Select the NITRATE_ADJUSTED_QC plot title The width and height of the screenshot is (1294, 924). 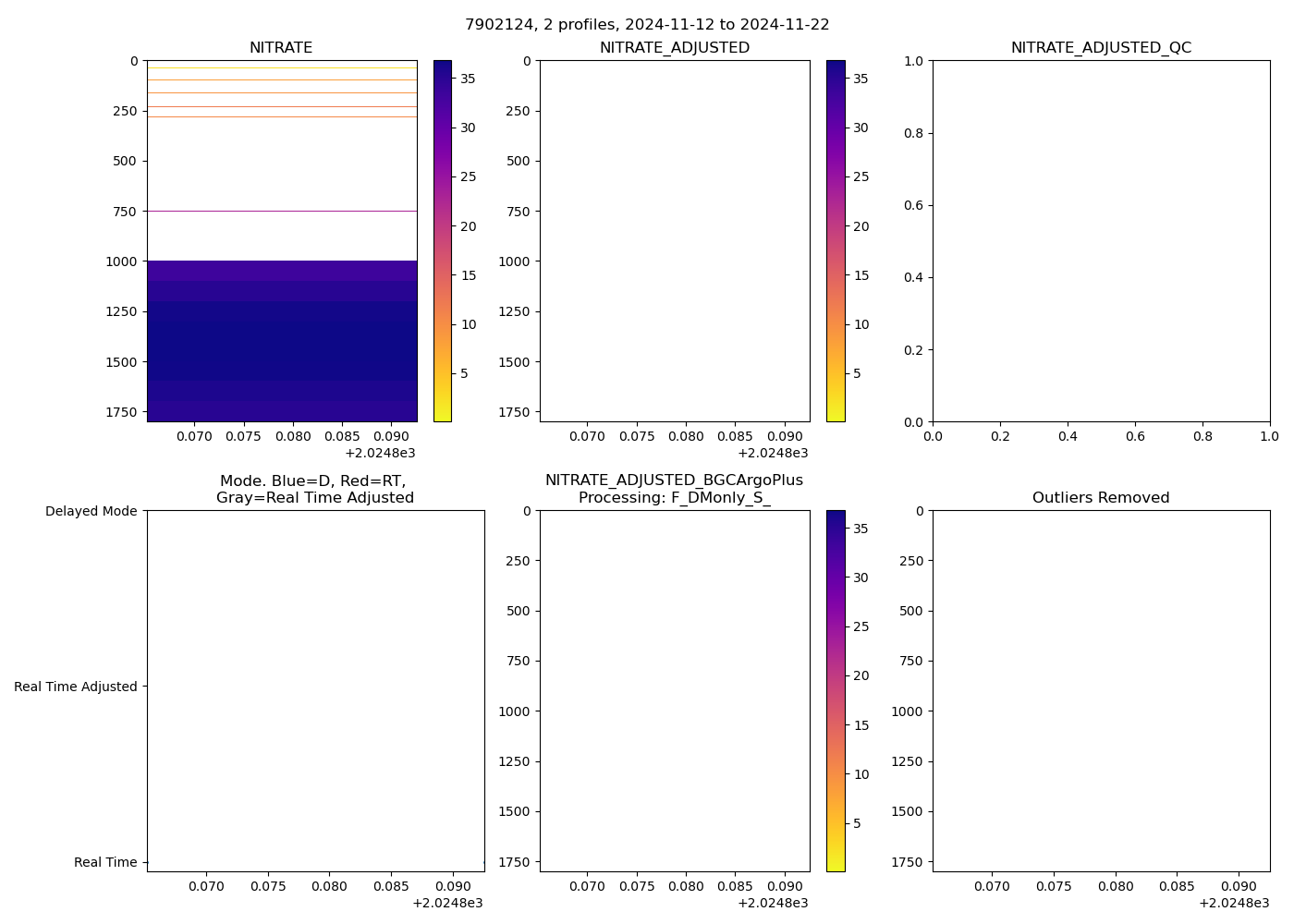(1101, 48)
